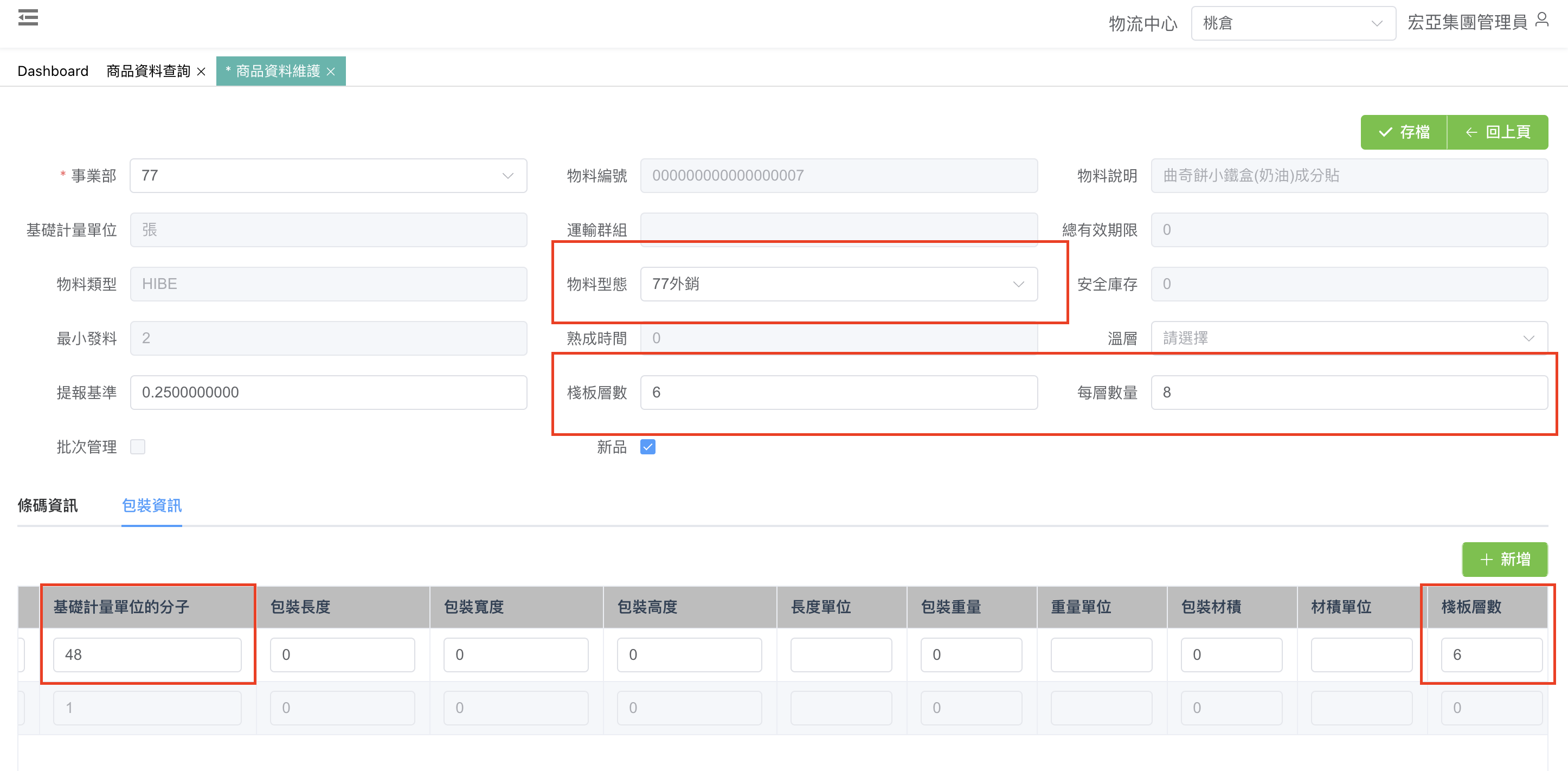Screen dimensions: 1568x771
Task: Open the user profile icon
Action: [x=1542, y=20]
